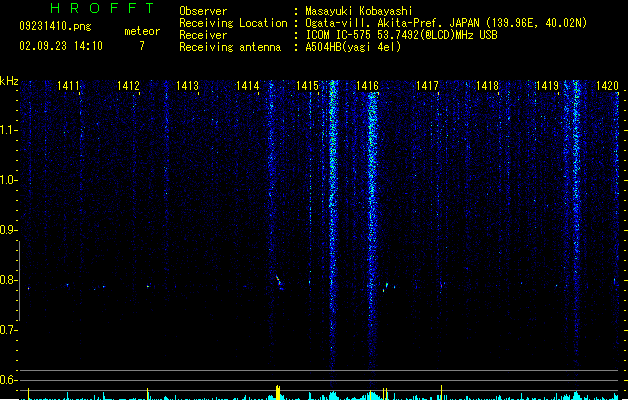
Task: Click the tall yellow detection marker after 1414
Action: pos(278,392)
